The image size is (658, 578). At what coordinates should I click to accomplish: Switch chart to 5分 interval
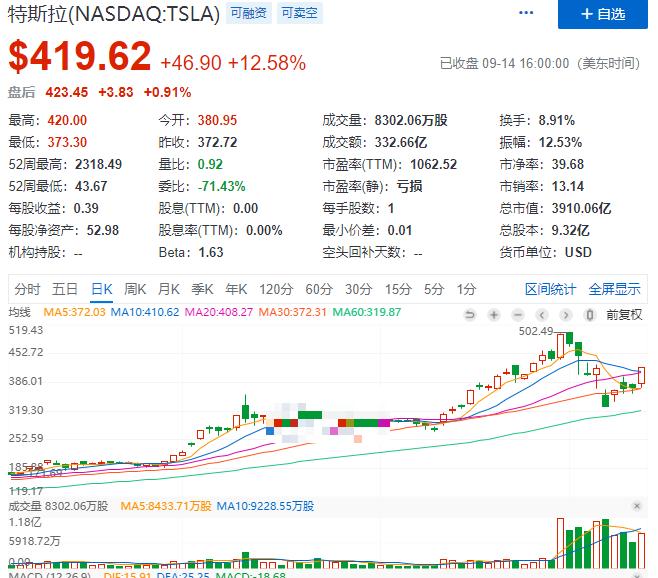434,289
